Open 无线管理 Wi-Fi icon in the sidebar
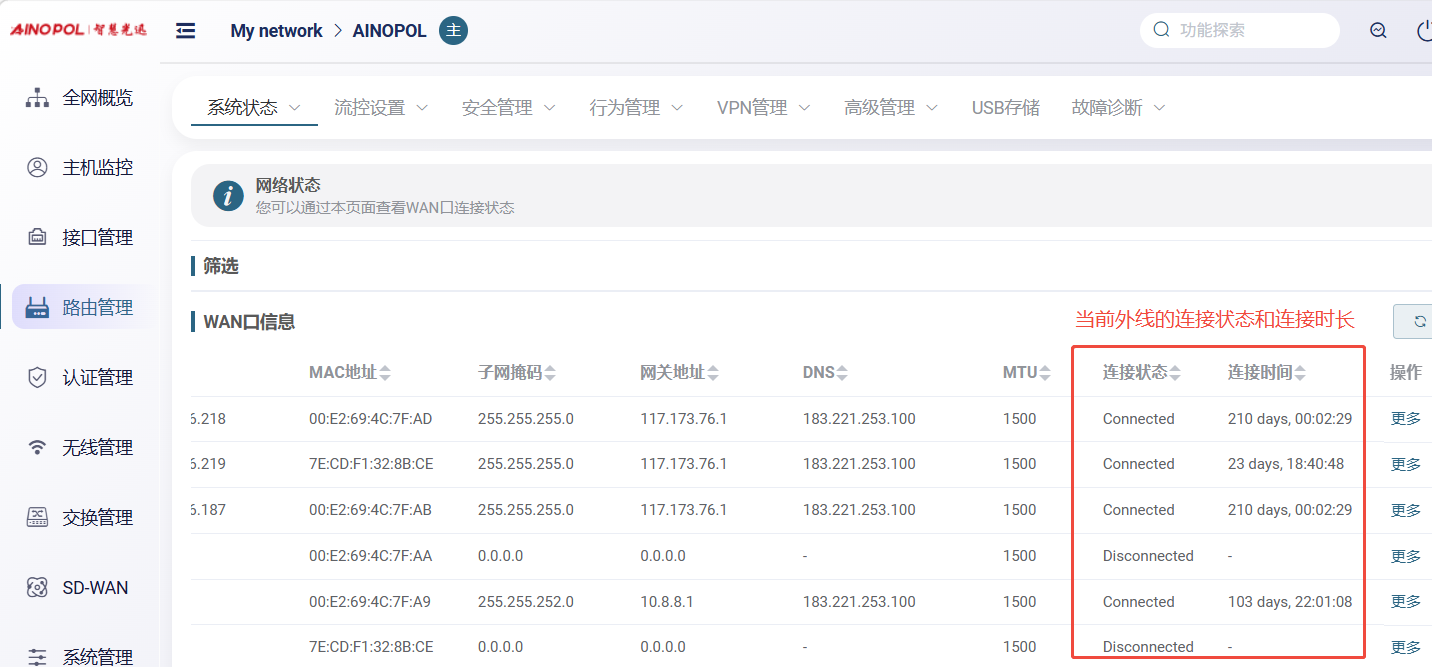 37,448
